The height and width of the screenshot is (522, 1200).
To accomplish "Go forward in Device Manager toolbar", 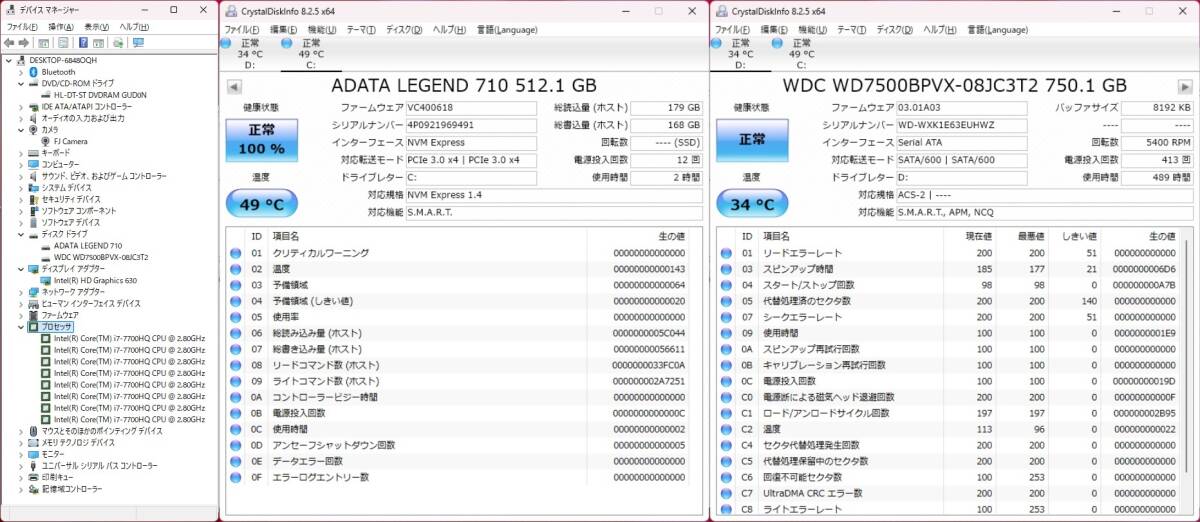I will [23, 43].
